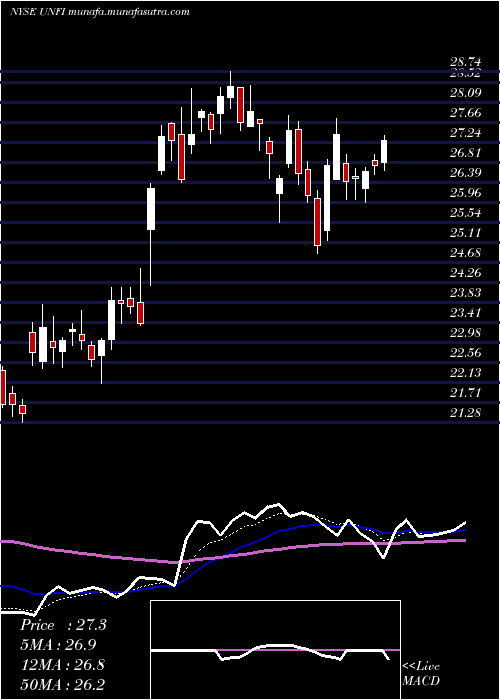Click the tall white candle at 24.68–25.96
The image size is (500, 700).
coord(151,209)
